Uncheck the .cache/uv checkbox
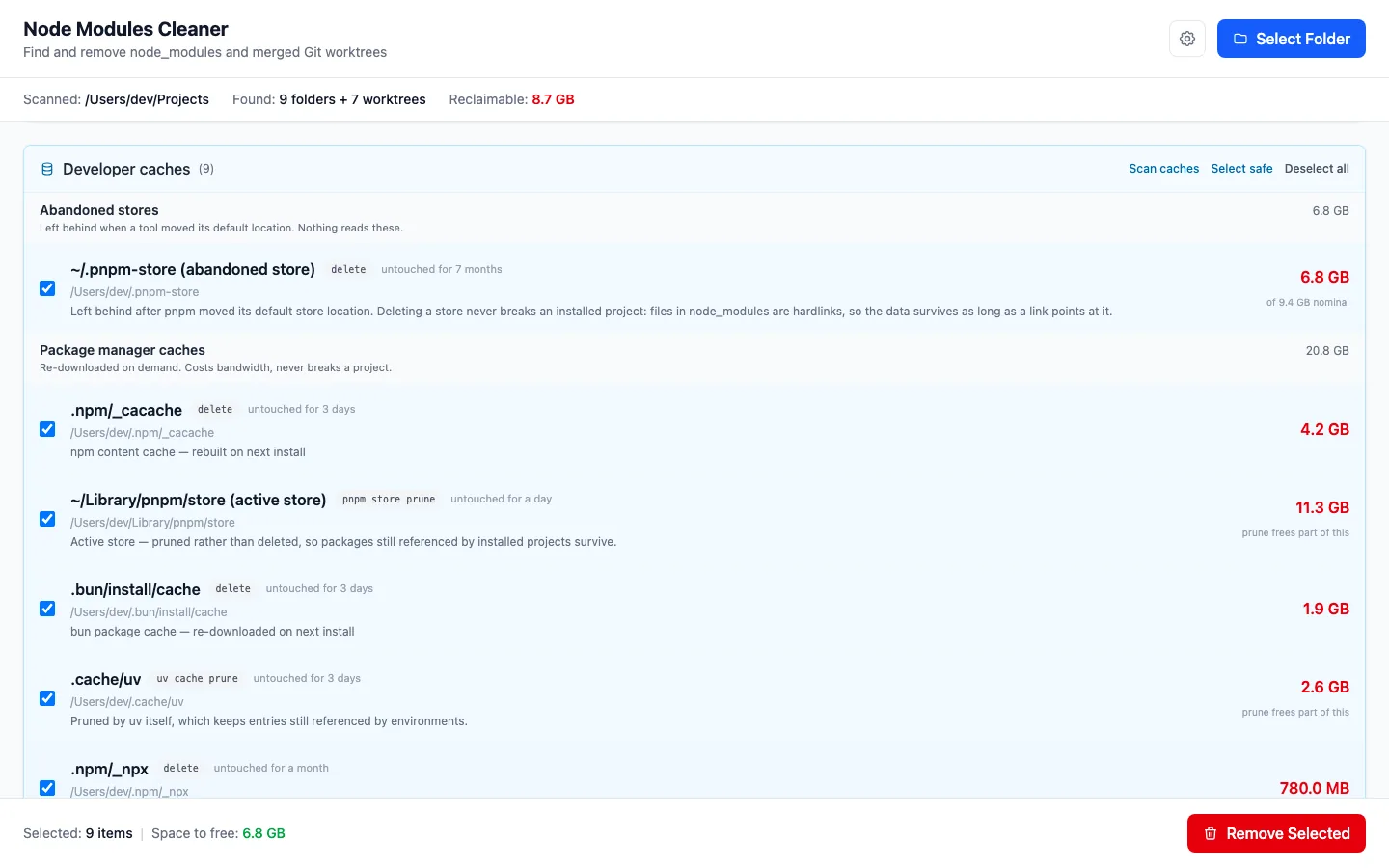Image resolution: width=1389 pixels, height=868 pixels. coord(47,698)
